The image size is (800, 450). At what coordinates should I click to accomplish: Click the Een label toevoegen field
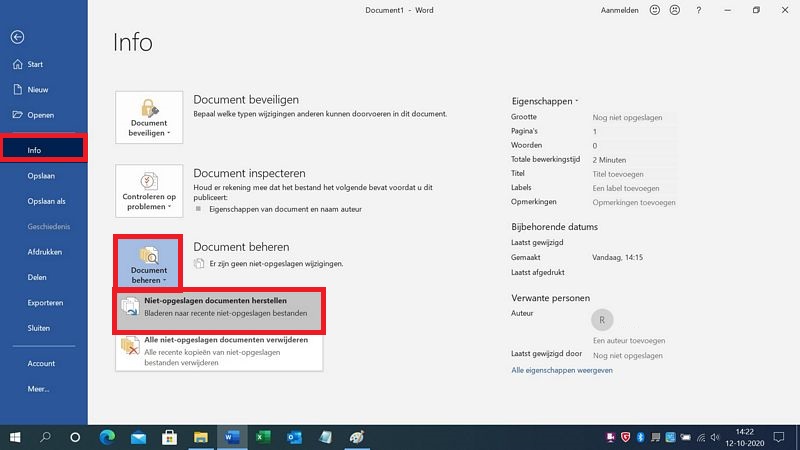(x=634, y=188)
